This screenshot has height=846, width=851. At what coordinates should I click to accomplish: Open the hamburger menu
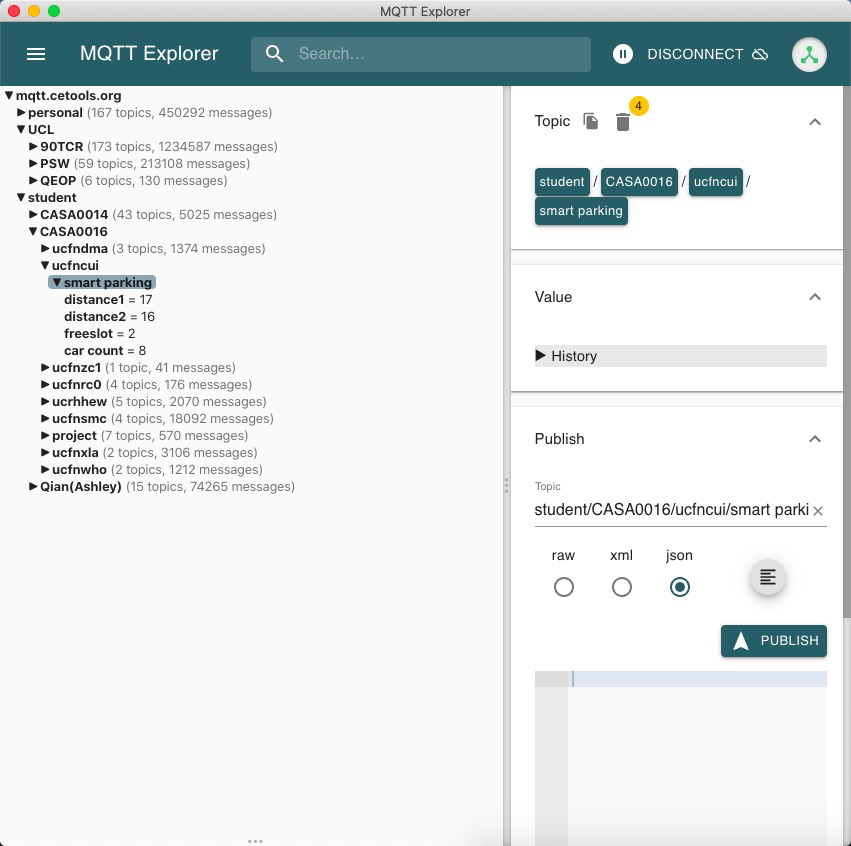[x=36, y=54]
